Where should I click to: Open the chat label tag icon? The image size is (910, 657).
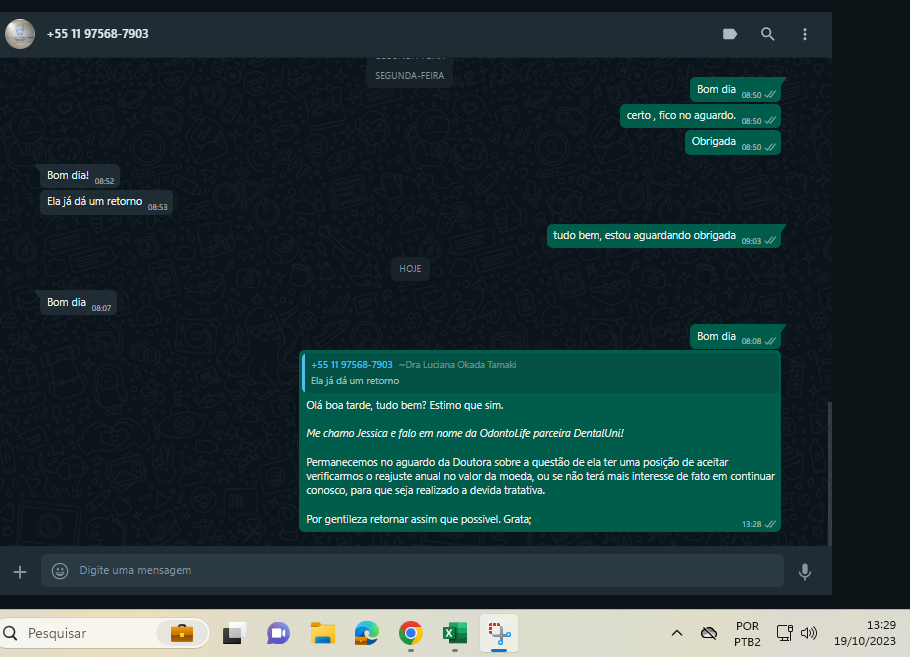point(730,34)
